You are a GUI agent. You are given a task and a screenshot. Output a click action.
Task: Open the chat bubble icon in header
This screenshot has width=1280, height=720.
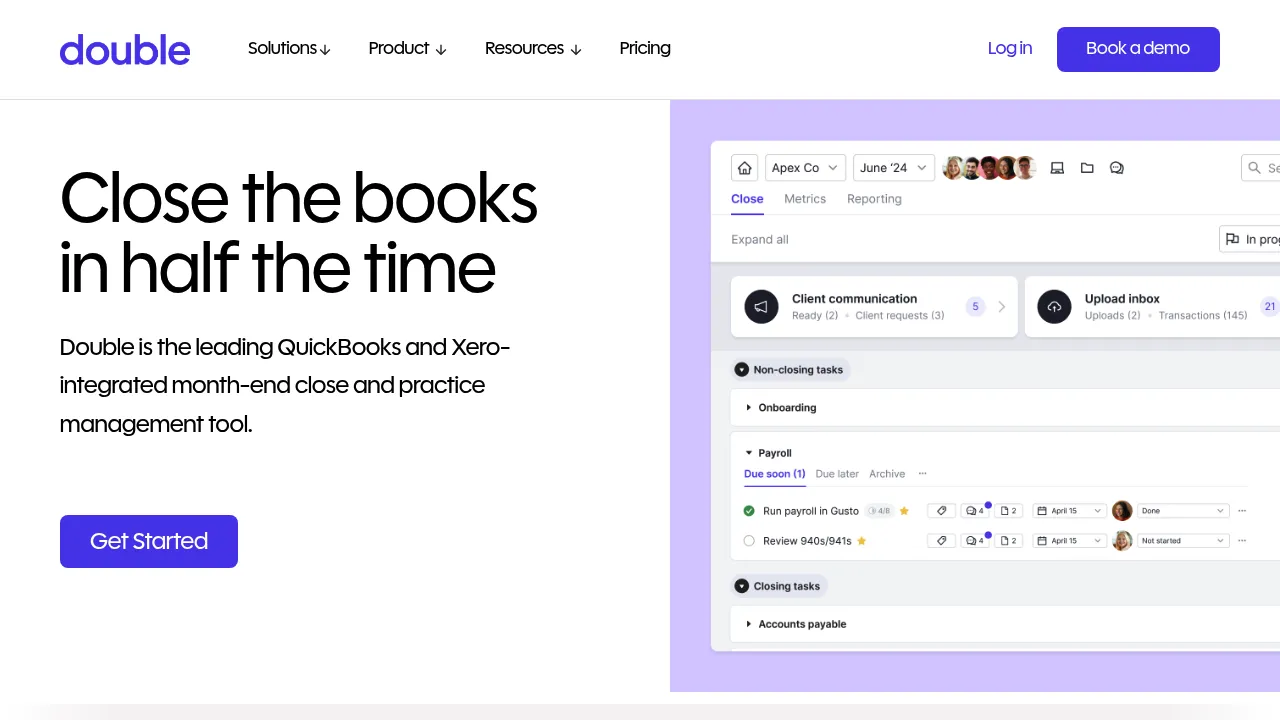click(1117, 168)
